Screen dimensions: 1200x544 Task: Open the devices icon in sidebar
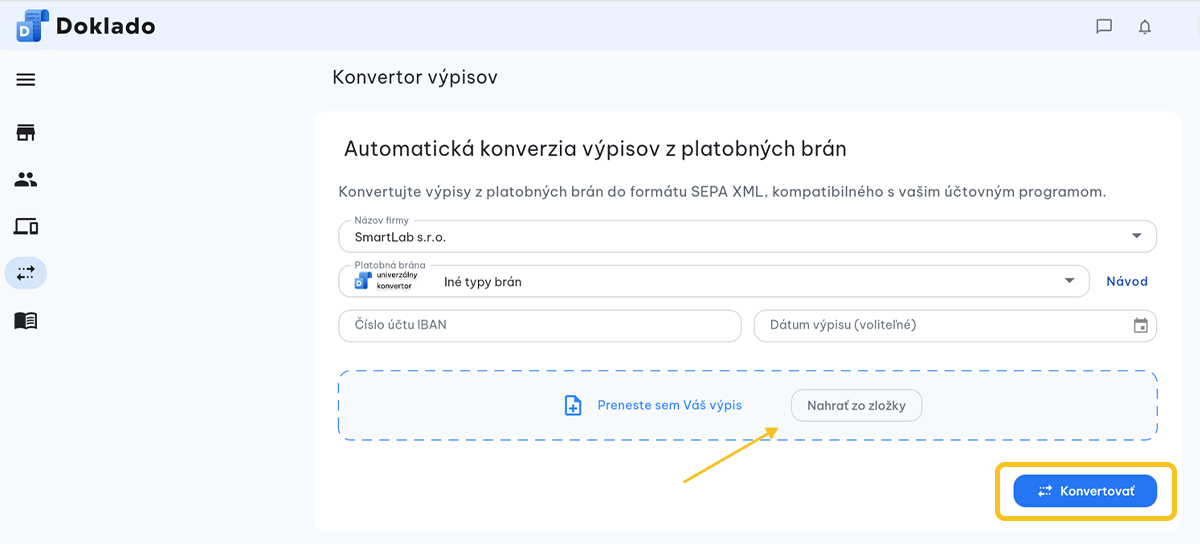point(26,226)
